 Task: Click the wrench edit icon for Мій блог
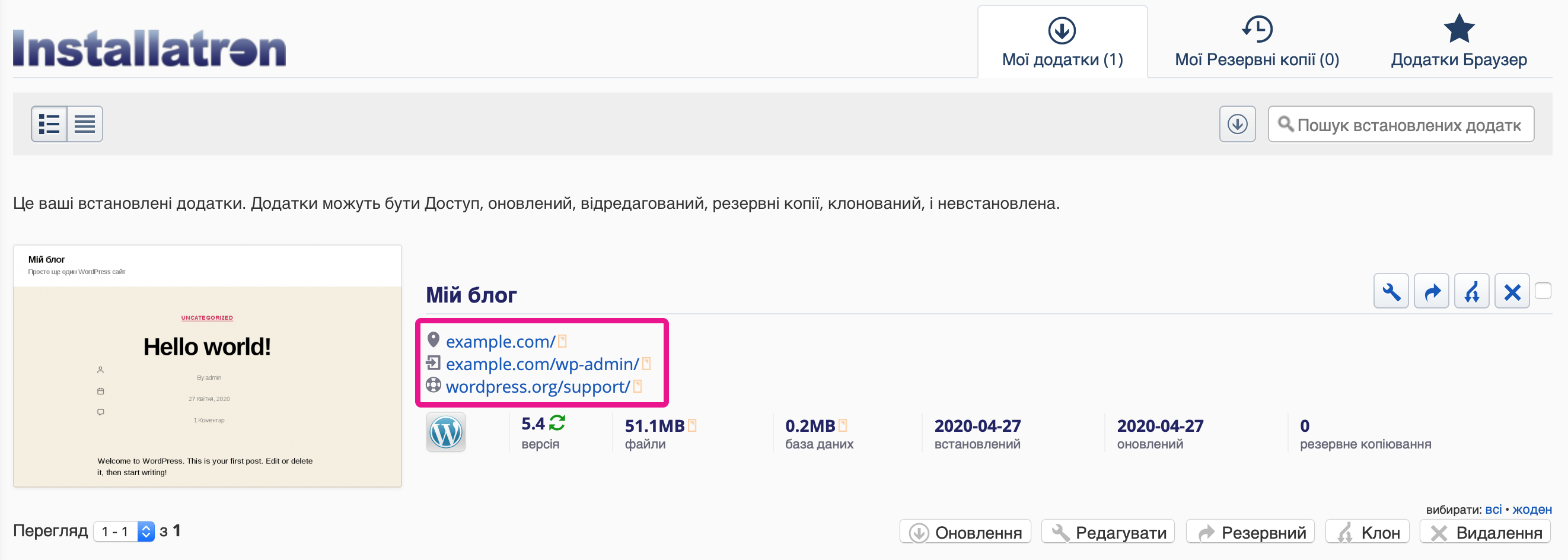(x=1391, y=291)
